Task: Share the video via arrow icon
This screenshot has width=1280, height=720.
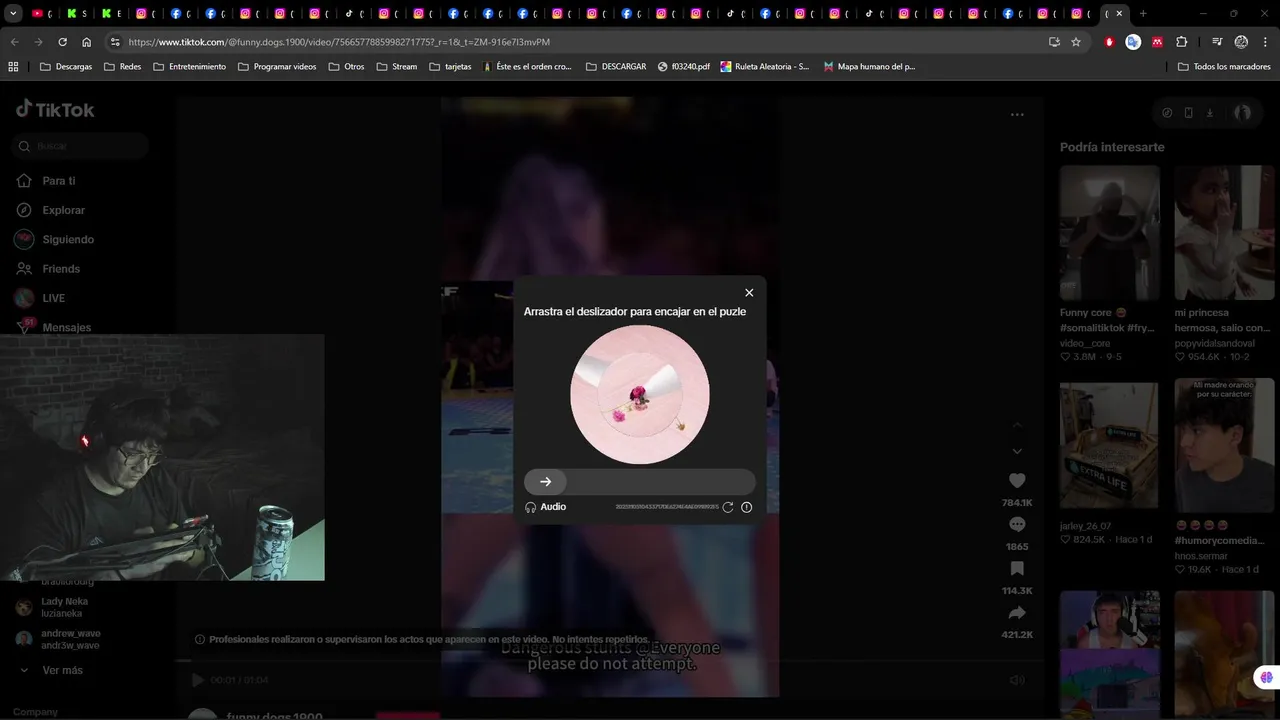Action: click(1017, 613)
